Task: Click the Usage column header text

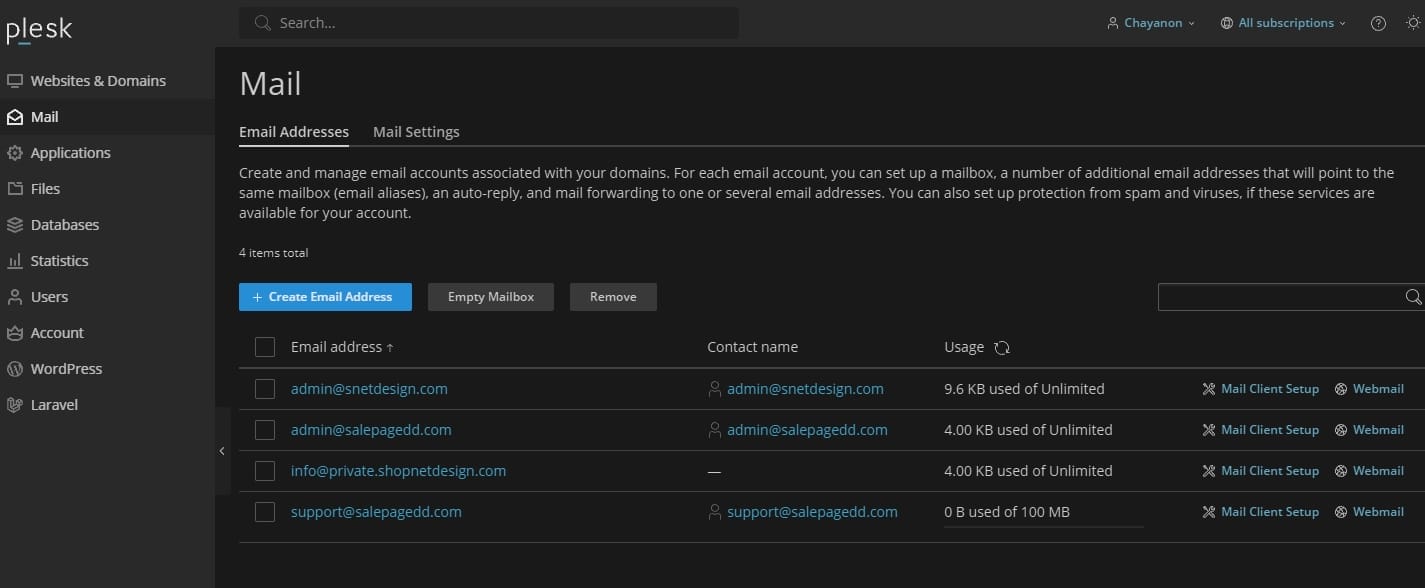Action: tap(964, 347)
